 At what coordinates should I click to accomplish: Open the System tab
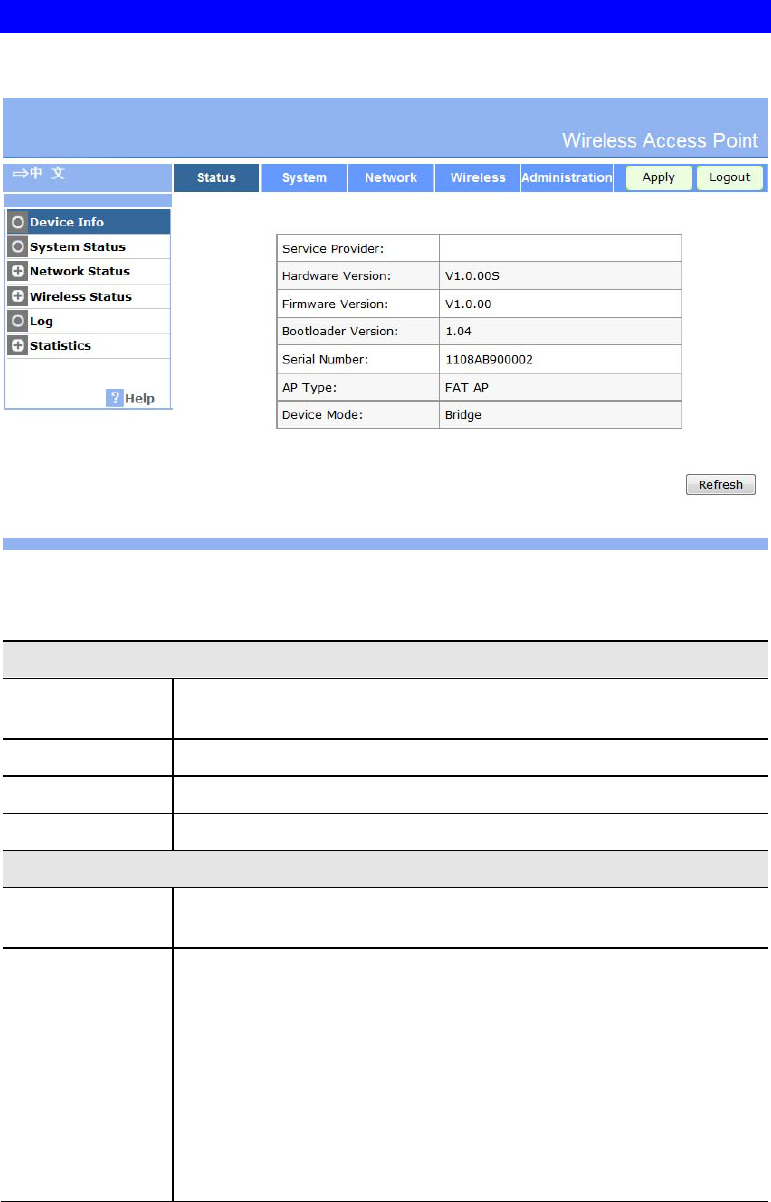point(304,178)
